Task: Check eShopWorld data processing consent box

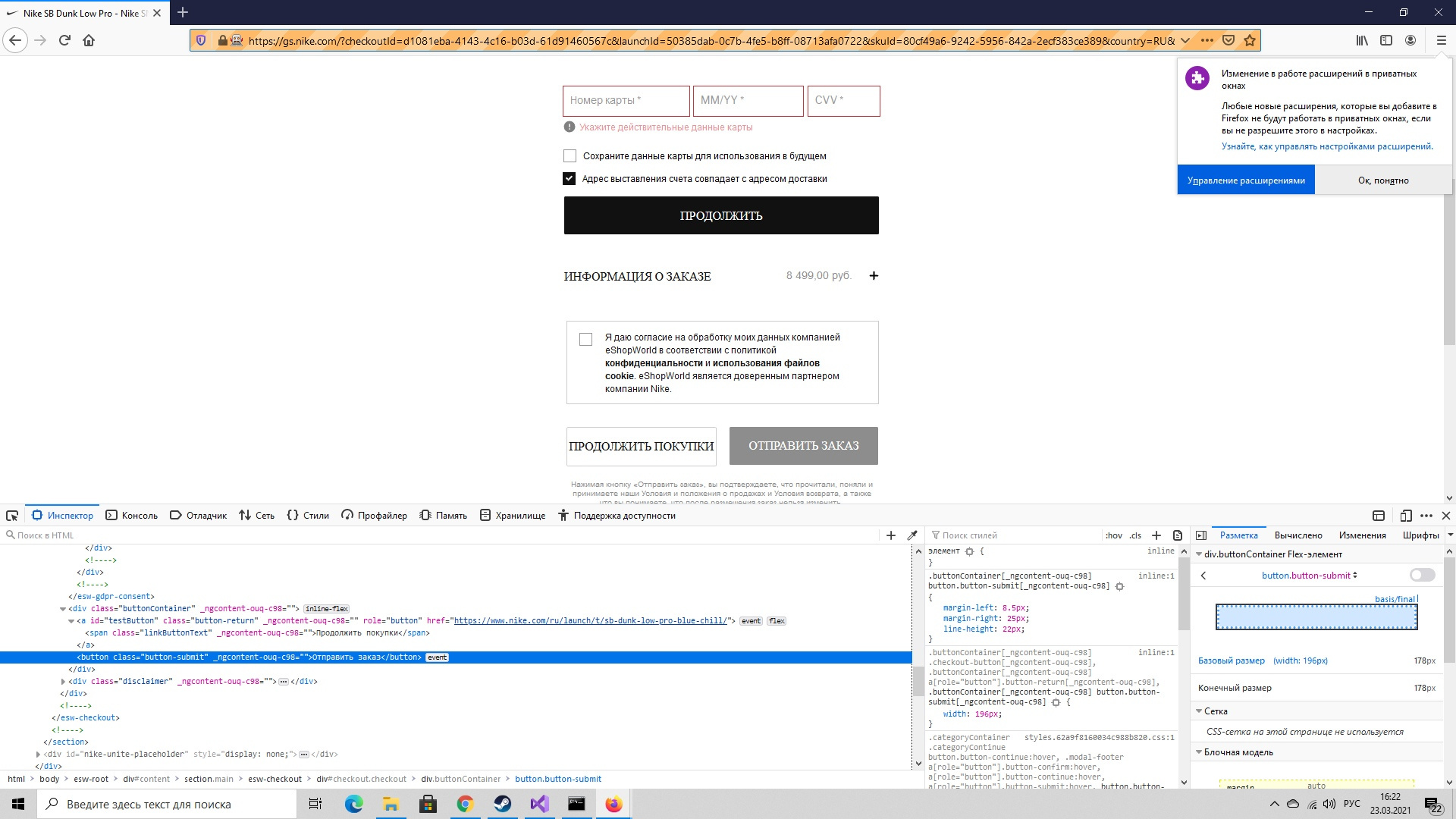Action: (585, 340)
